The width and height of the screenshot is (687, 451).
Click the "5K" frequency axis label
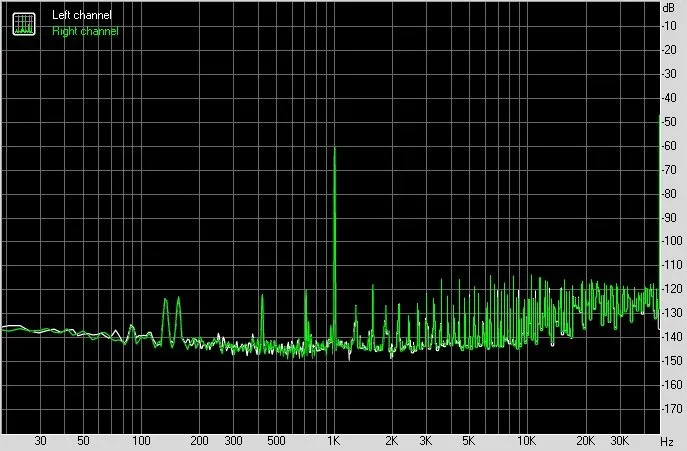point(468,440)
